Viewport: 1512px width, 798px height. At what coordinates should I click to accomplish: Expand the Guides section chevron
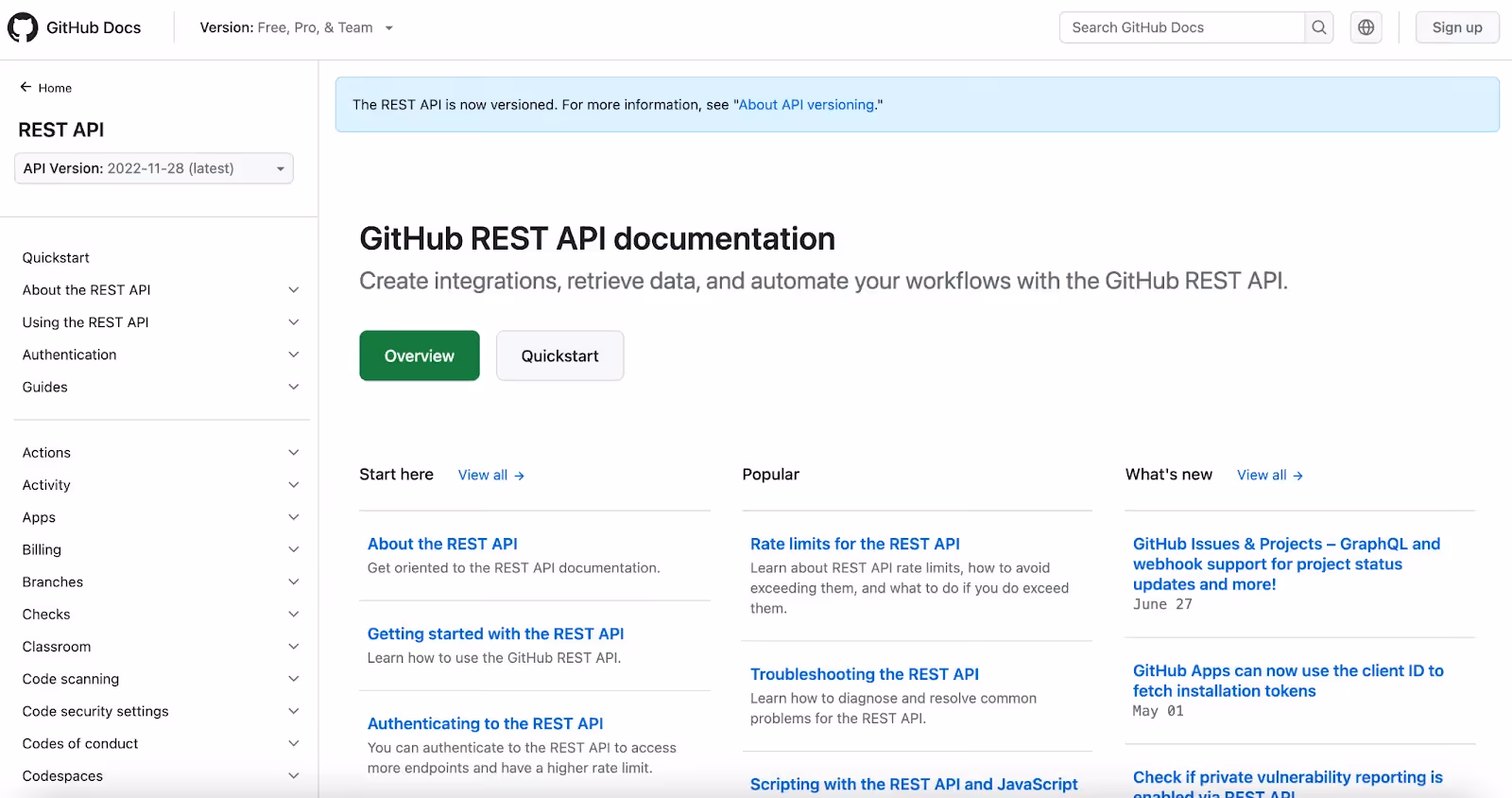294,387
